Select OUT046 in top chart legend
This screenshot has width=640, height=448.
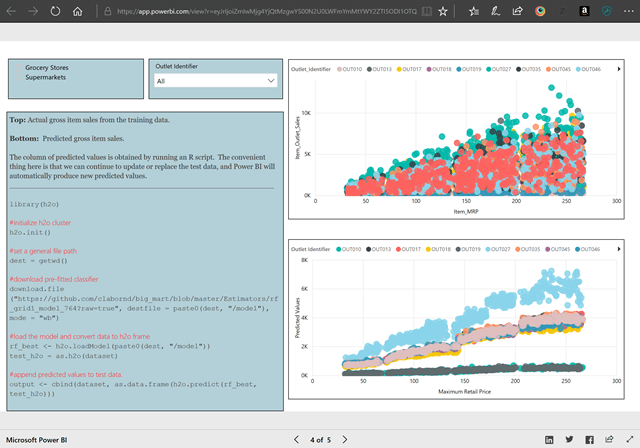pos(589,69)
